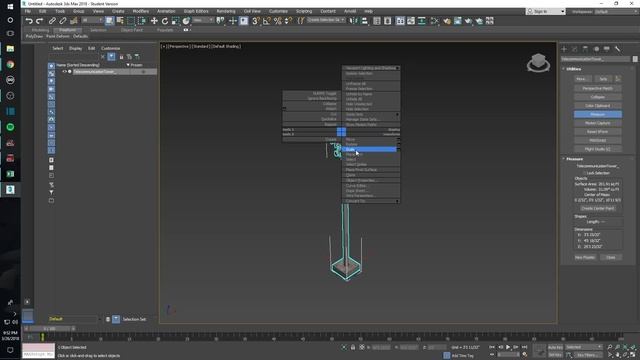Image resolution: width=640 pixels, height=360 pixels.
Task: Open Scene Explorer Display menu
Action: (75, 48)
